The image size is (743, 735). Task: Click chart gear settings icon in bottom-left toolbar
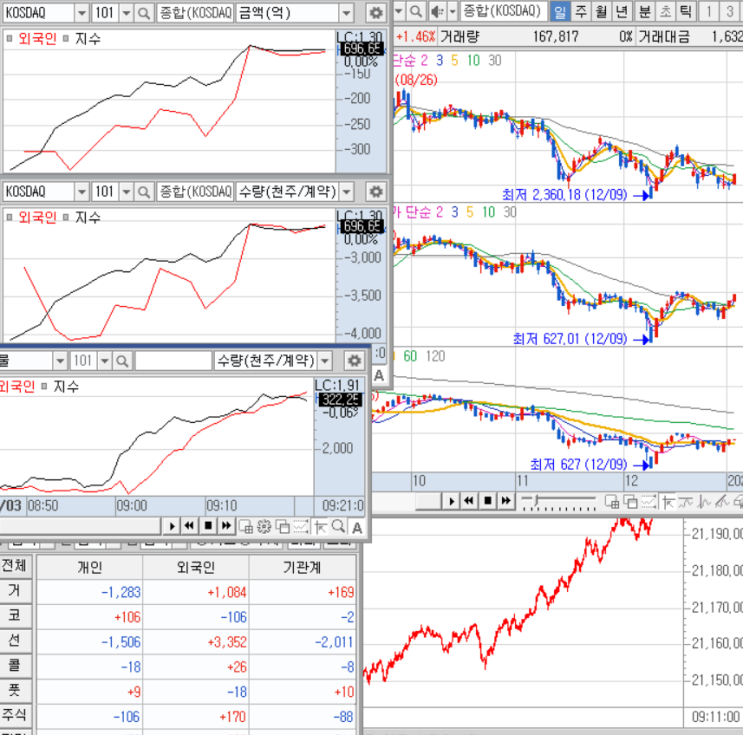264,526
